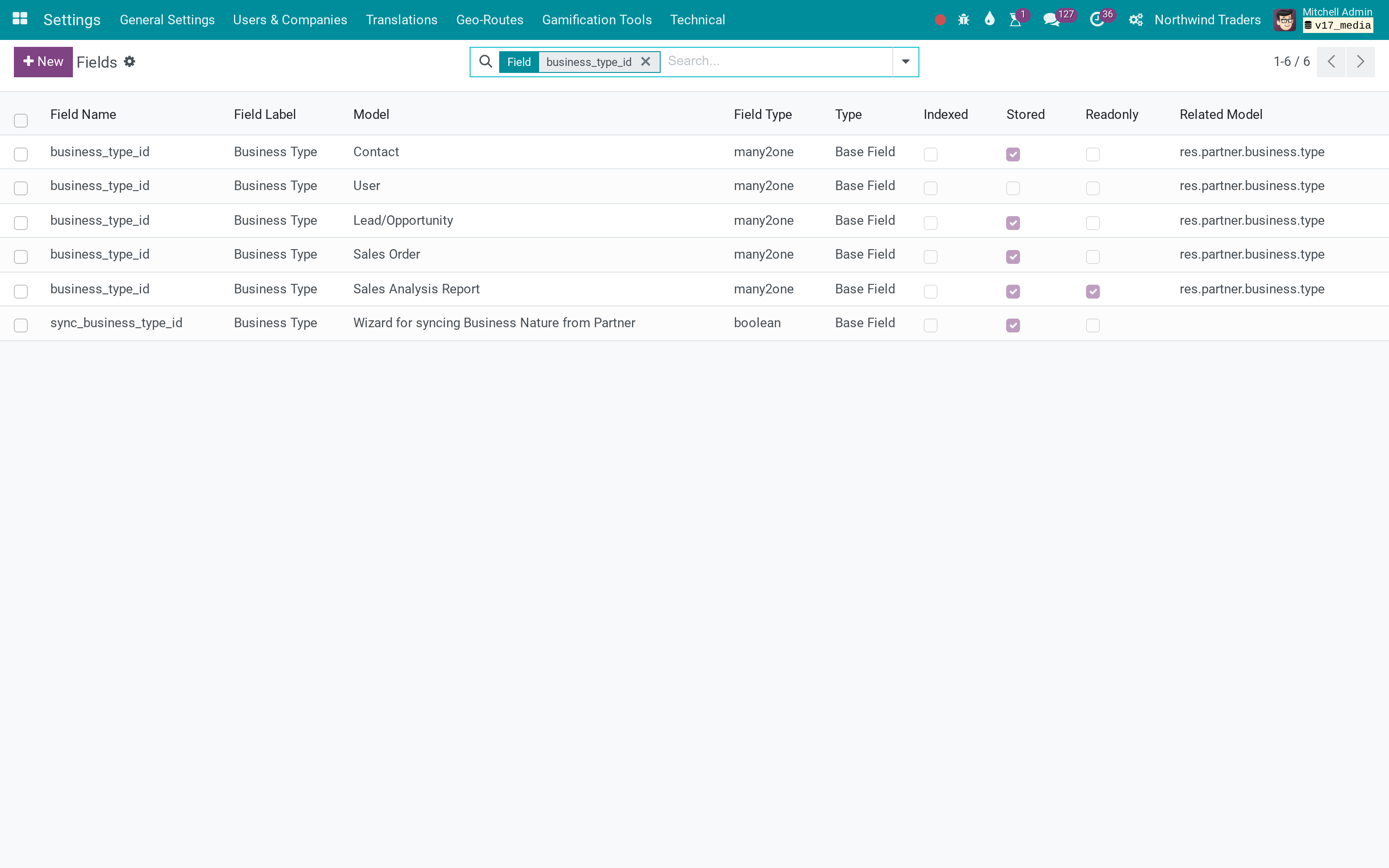This screenshot has width=1389, height=868.
Task: Sort by Stored column header
Action: coord(1025,114)
